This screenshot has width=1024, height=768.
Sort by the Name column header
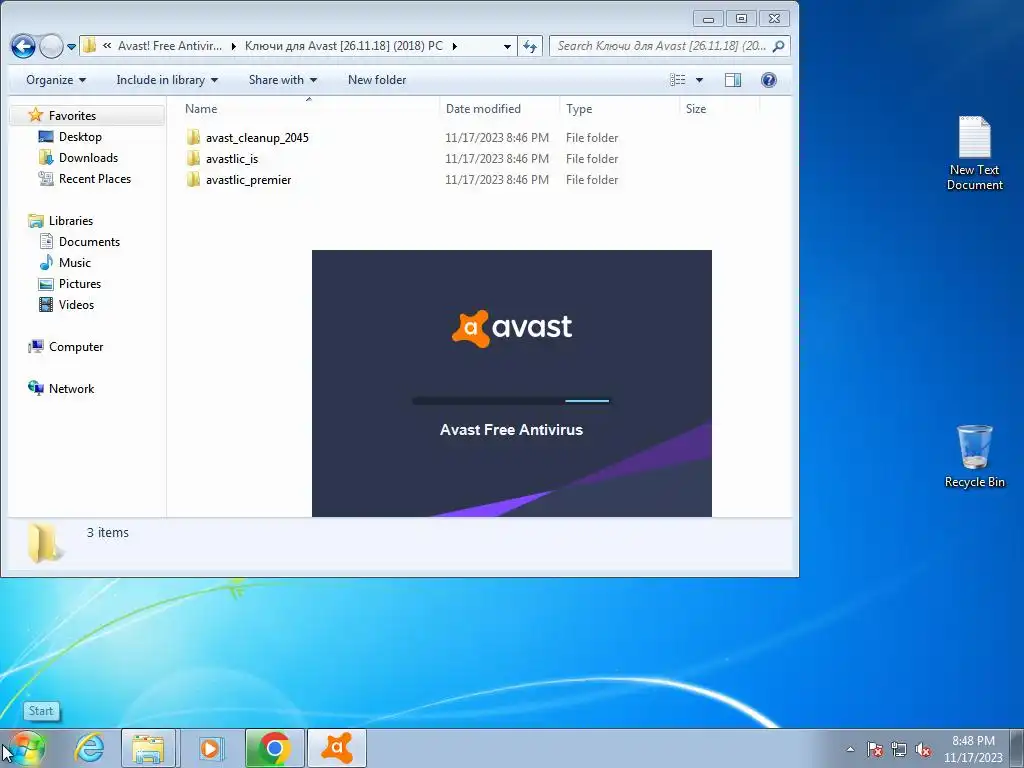(x=201, y=108)
